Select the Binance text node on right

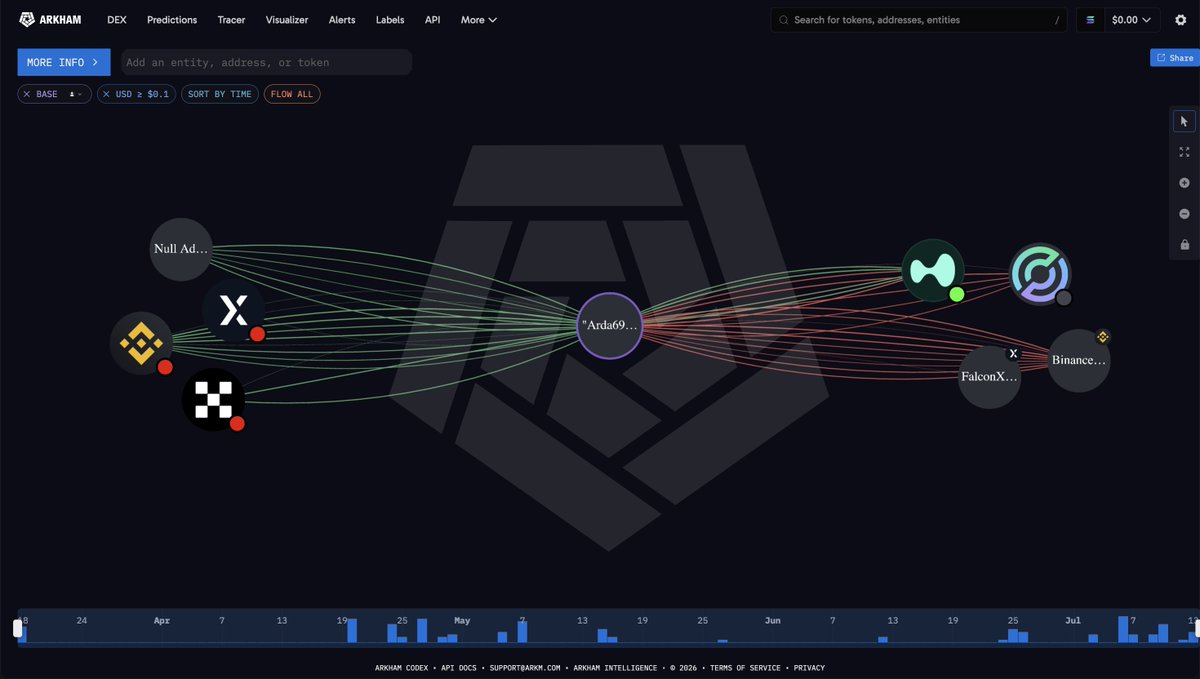pos(1079,360)
